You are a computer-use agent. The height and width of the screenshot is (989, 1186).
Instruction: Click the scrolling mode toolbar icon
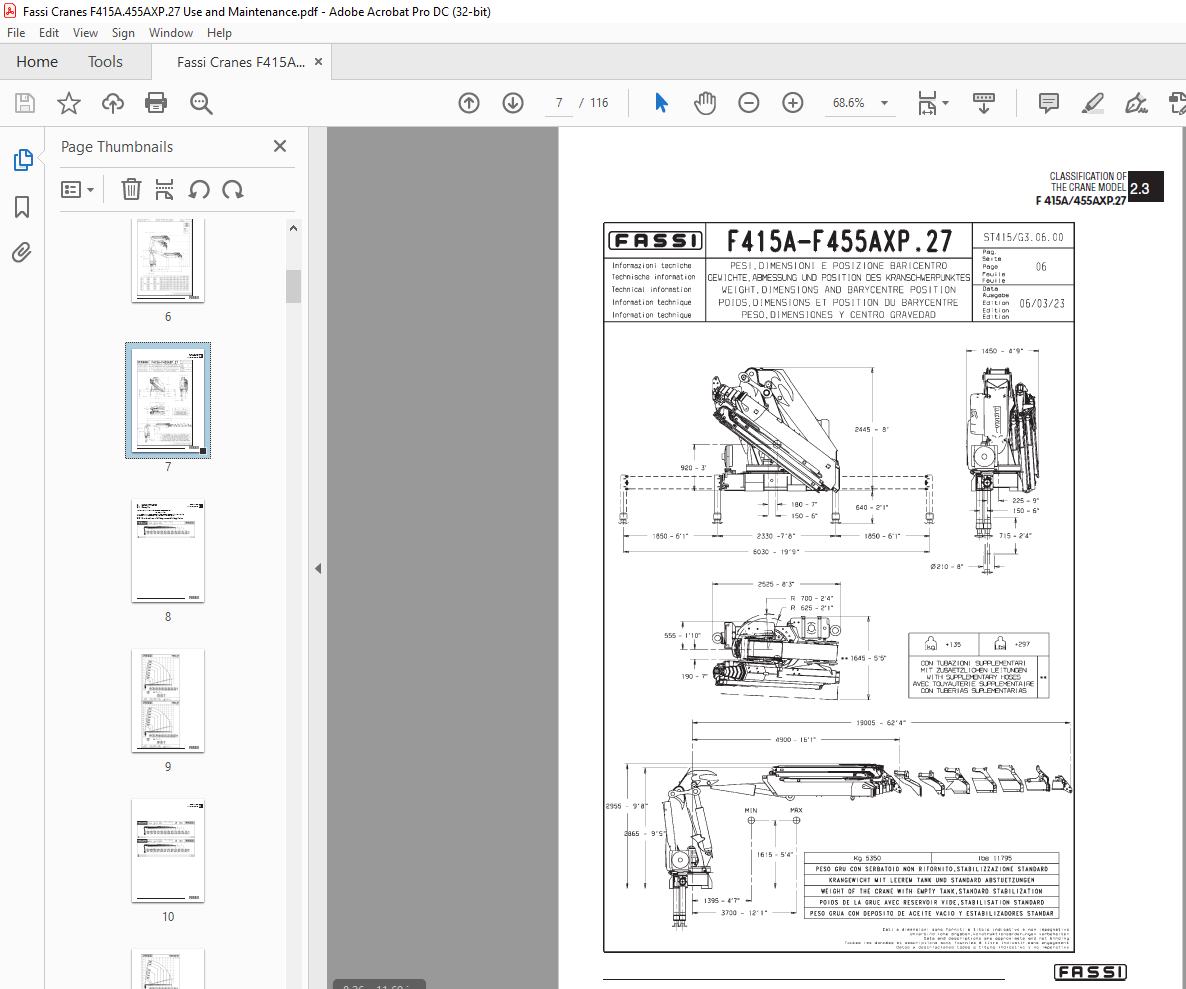(983, 103)
